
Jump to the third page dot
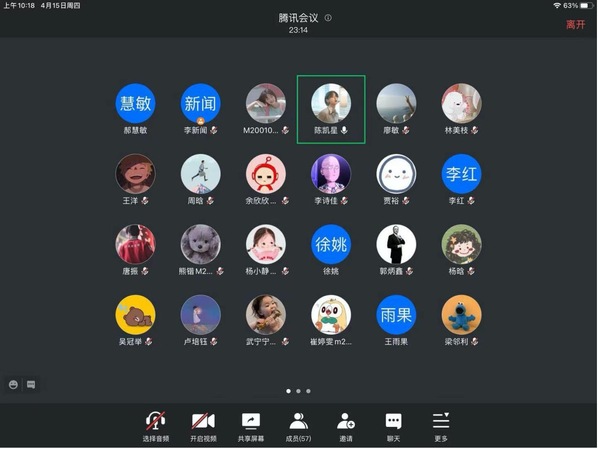pyautogui.click(x=308, y=391)
